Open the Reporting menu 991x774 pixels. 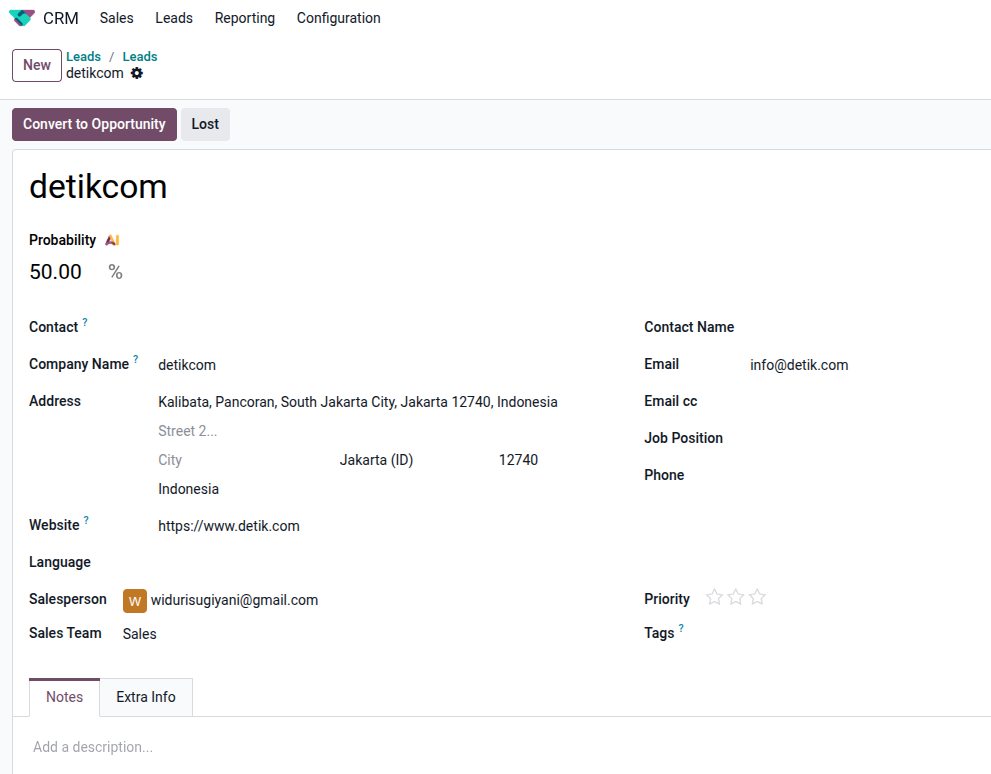pyautogui.click(x=244, y=18)
